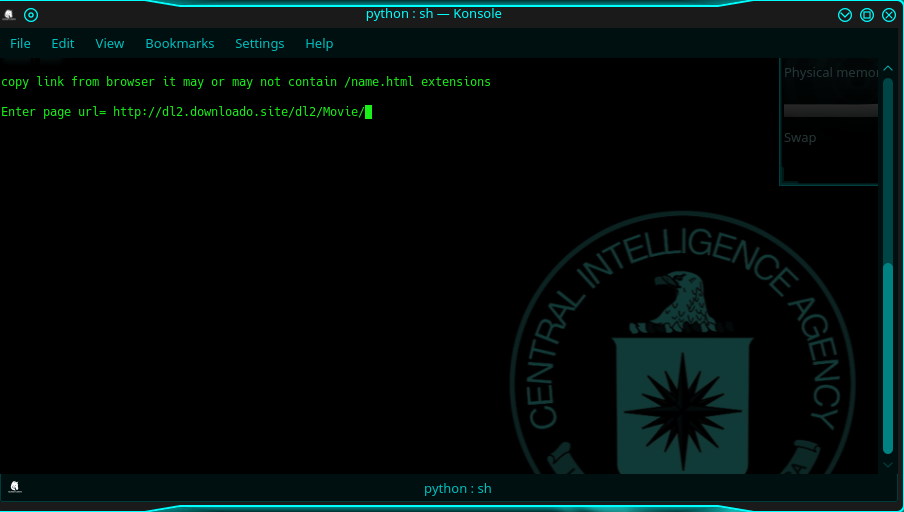The height and width of the screenshot is (512, 904).
Task: Click the scrollbar down arrow
Action: pos(888,464)
